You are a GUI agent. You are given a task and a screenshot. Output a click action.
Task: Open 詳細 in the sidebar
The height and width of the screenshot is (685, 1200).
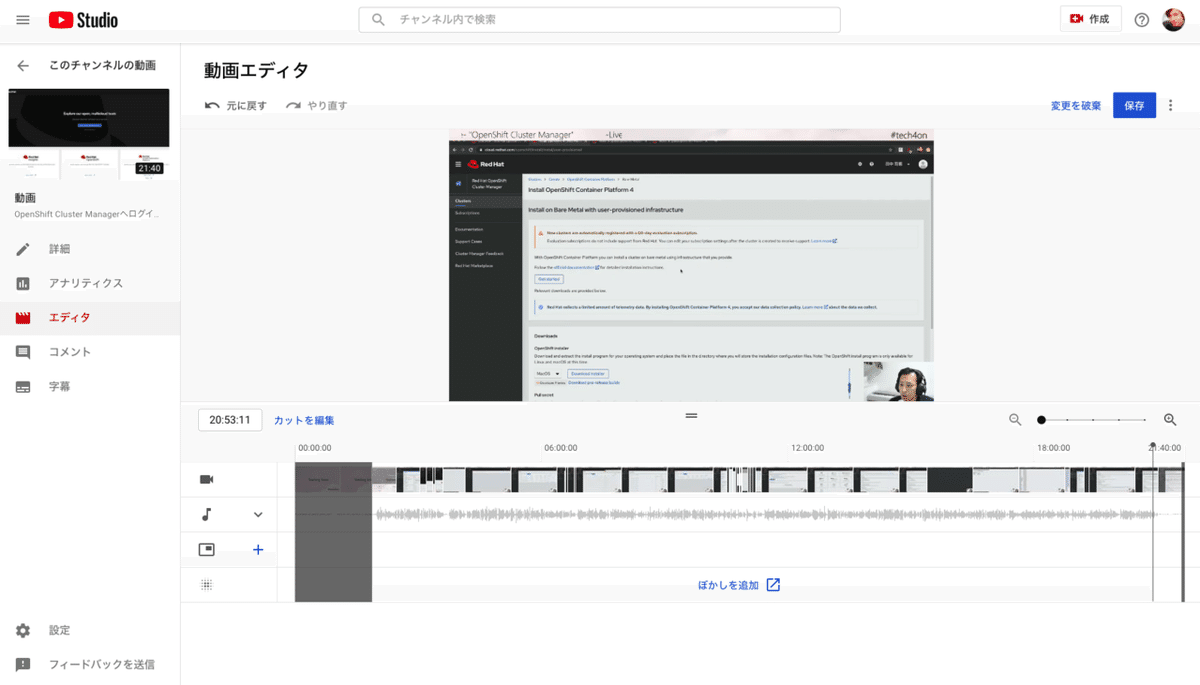(90, 249)
